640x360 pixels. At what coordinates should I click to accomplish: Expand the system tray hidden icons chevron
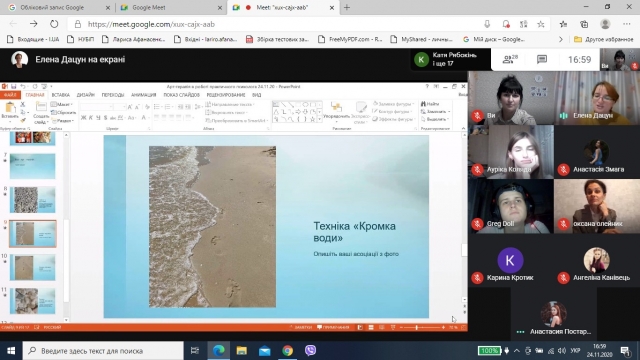pyautogui.click(x=517, y=351)
